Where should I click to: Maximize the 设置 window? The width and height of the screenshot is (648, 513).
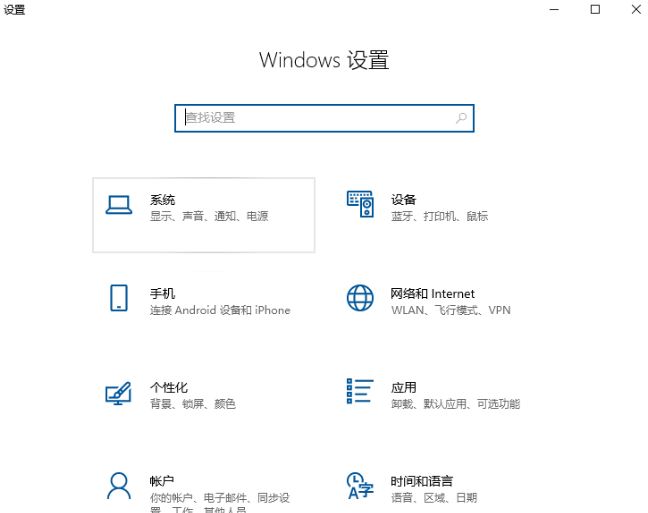[595, 9]
